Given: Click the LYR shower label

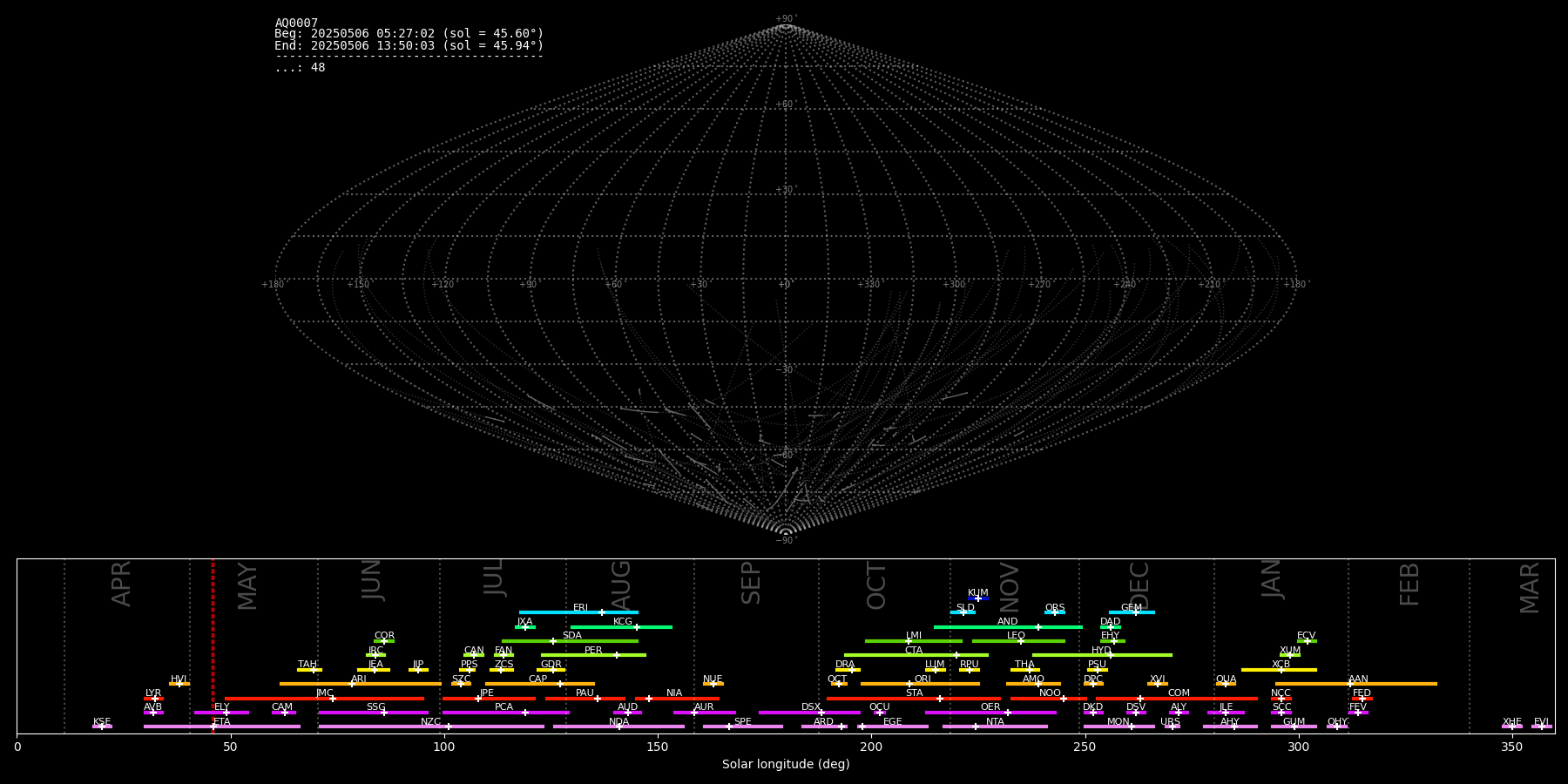Looking at the screenshot, I should pyautogui.click(x=153, y=693).
